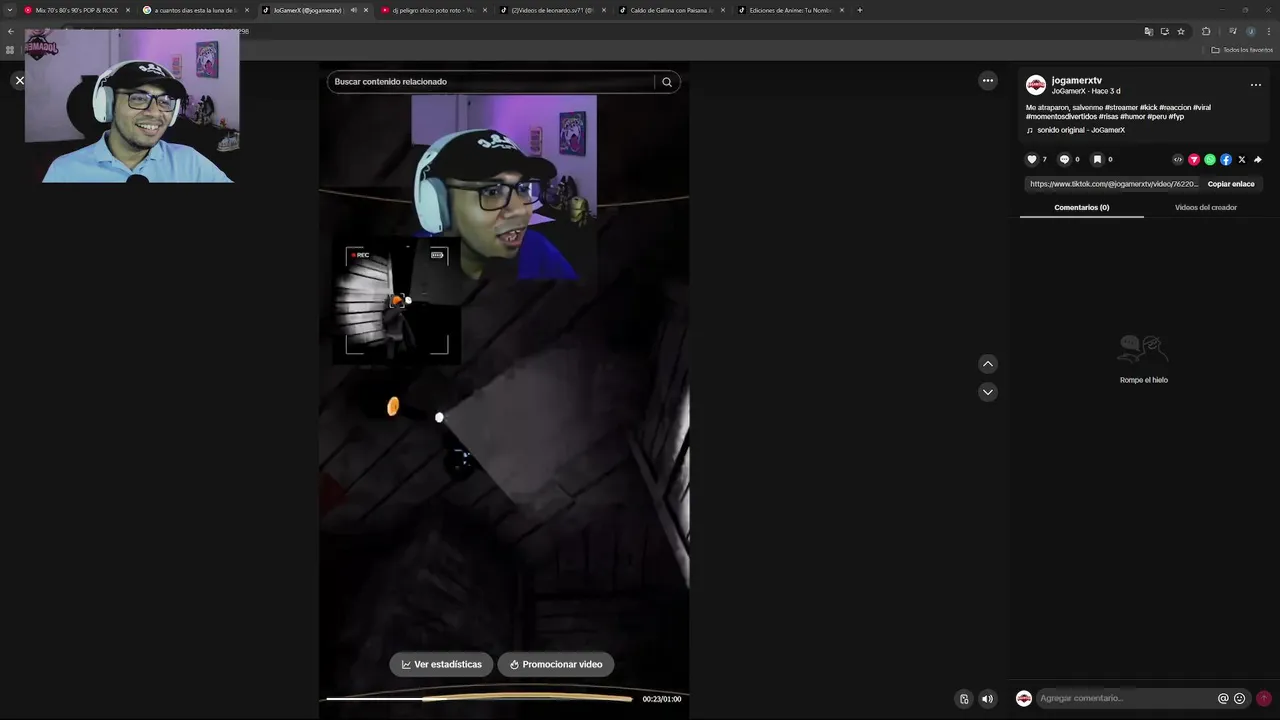The width and height of the screenshot is (1280, 720).
Task: Switch to 'Ediciones de Anime' tab
Action: pos(789,10)
